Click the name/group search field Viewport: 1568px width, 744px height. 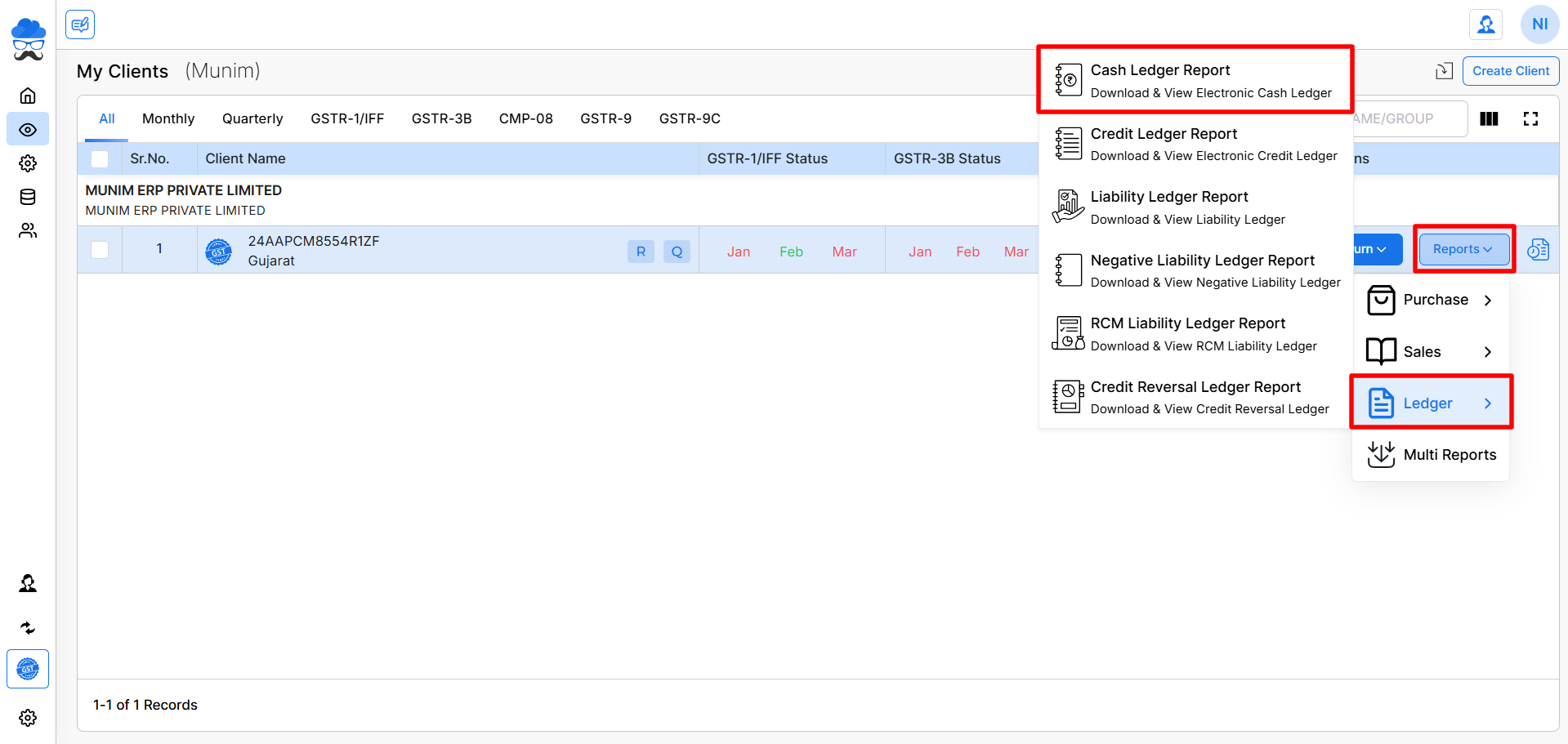click(x=1407, y=119)
